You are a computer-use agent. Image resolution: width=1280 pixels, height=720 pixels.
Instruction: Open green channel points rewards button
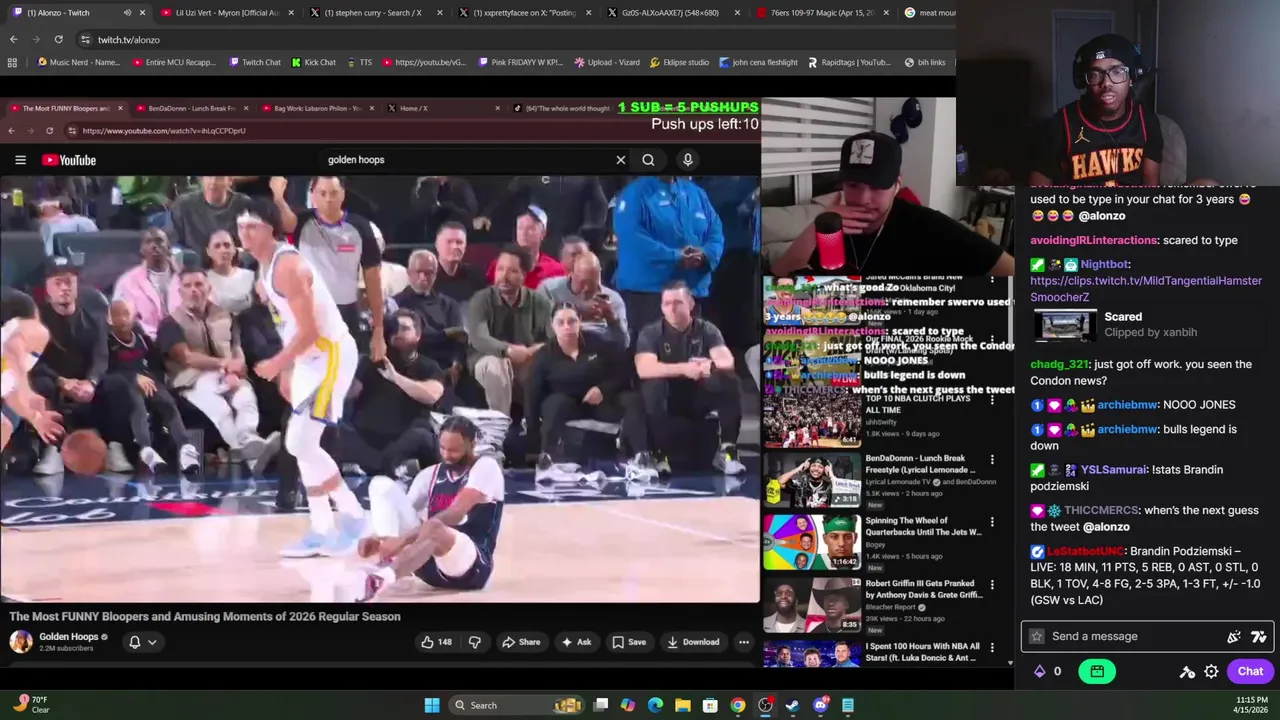click(1097, 671)
